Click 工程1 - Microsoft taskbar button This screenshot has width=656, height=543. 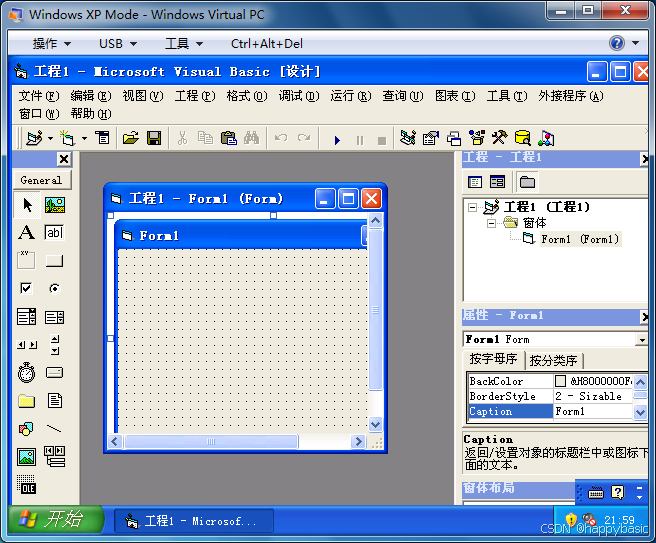coord(194,521)
